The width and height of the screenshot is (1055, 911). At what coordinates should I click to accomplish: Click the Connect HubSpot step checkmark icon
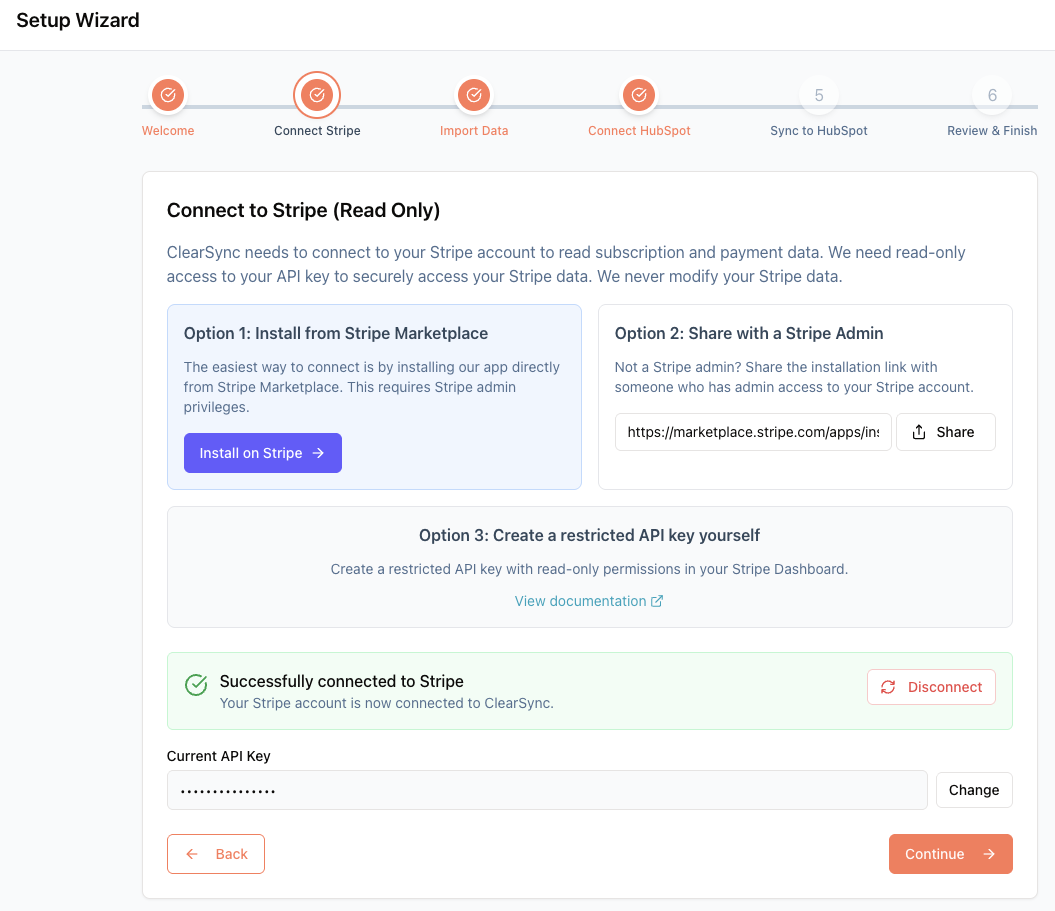638,95
